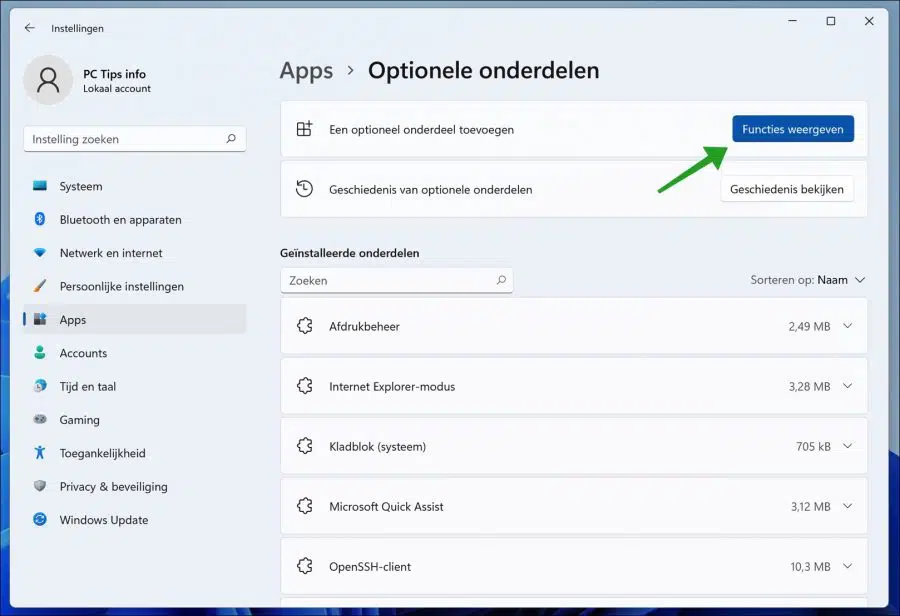The image size is (900, 616).
Task: Select Toegankelijkheid in sidebar
Action: (135, 452)
